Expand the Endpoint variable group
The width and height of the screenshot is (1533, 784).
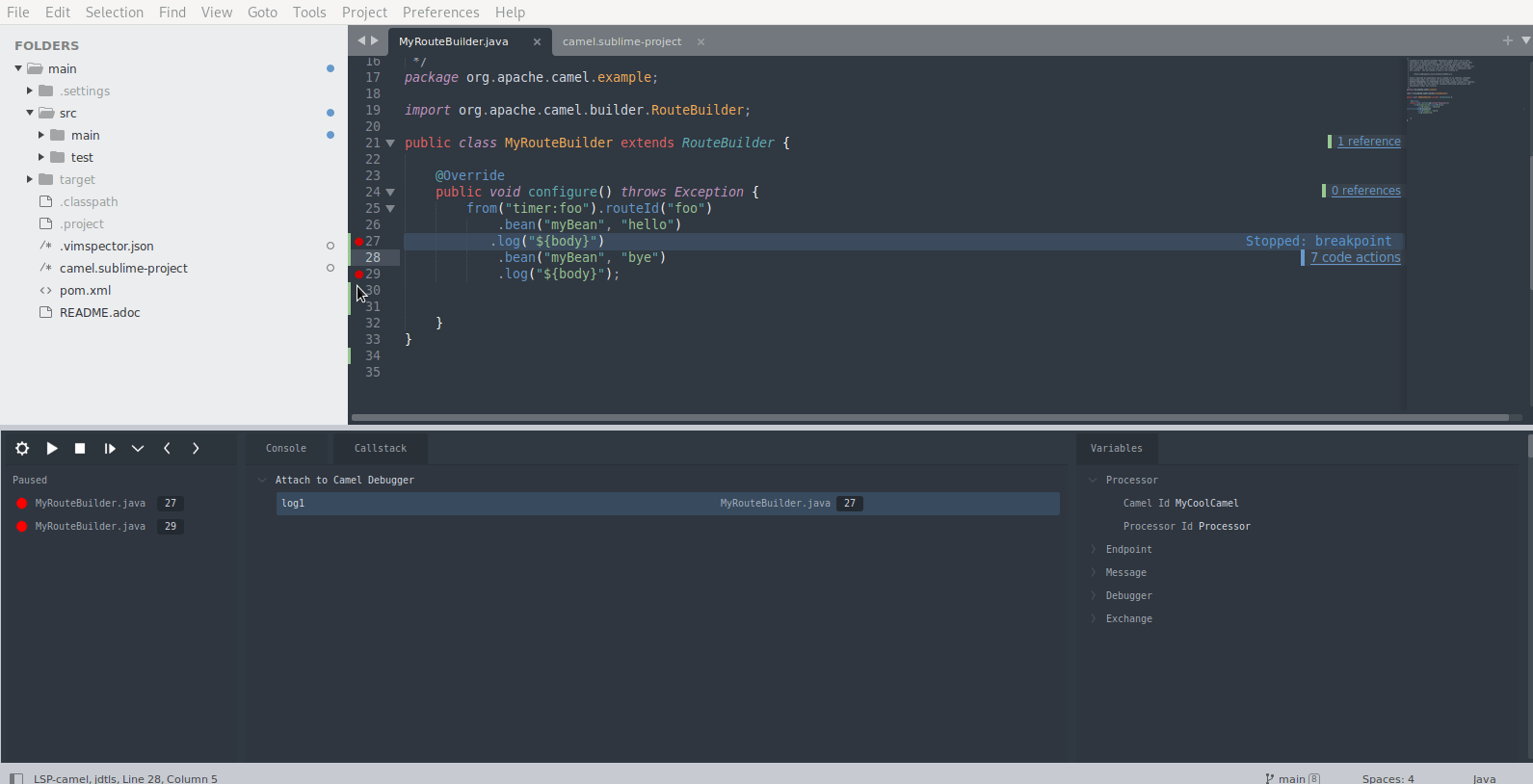pyautogui.click(x=1094, y=550)
